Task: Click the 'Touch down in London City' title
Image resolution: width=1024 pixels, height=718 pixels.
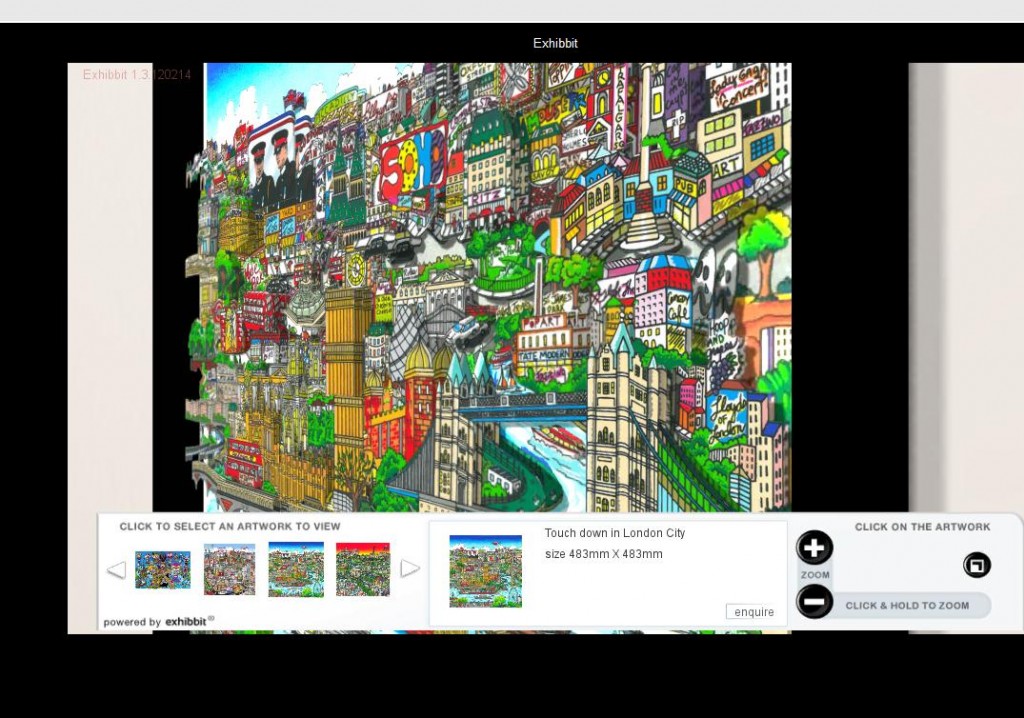Action: click(615, 533)
